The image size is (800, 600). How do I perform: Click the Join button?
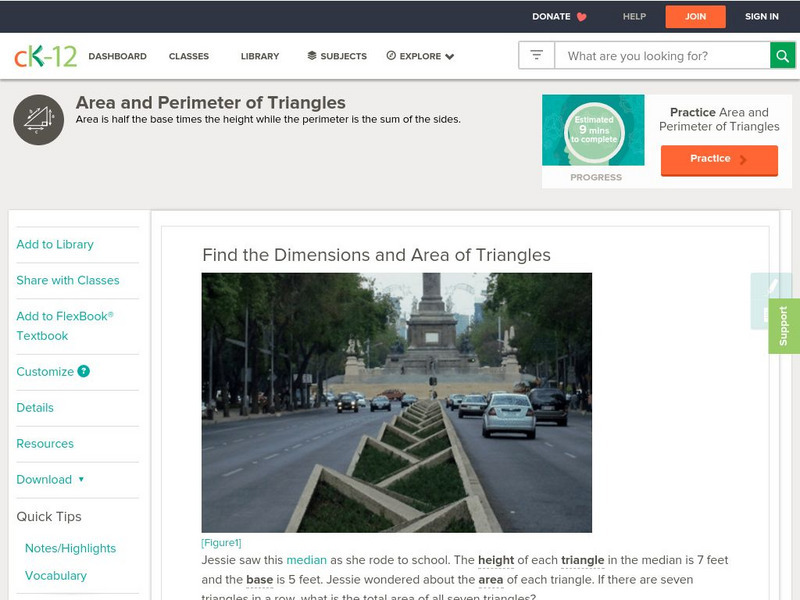pos(695,17)
